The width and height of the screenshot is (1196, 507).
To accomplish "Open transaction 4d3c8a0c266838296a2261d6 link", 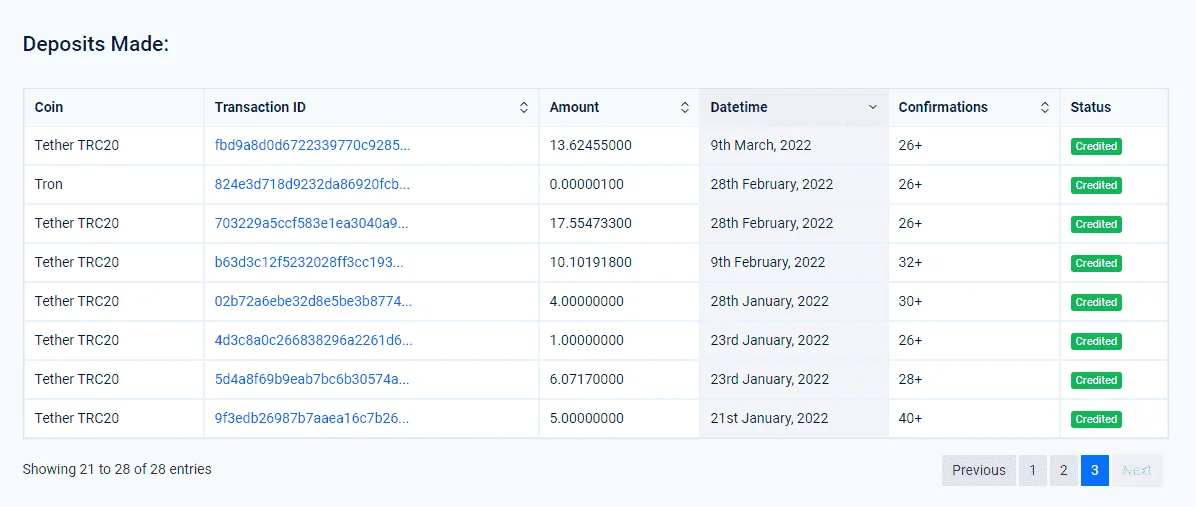I will pyautogui.click(x=313, y=340).
